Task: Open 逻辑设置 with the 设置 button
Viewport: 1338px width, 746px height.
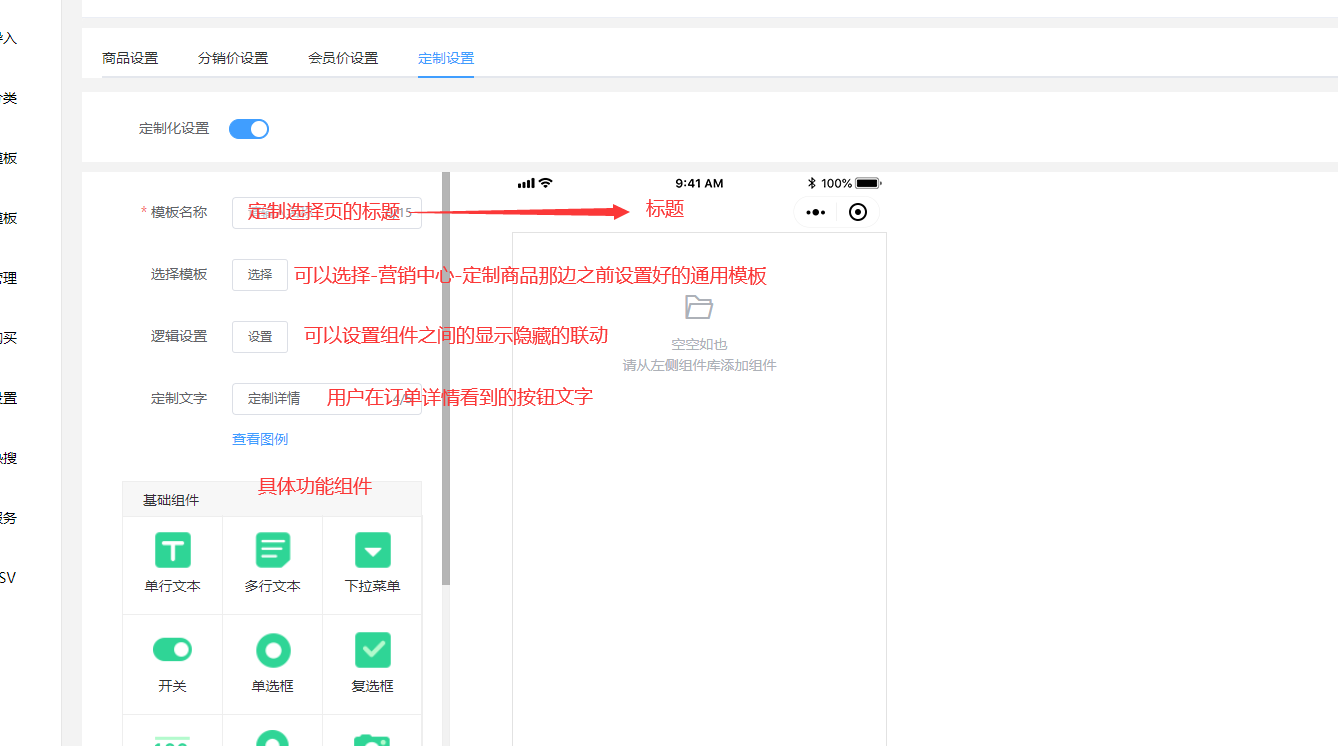Action: point(260,337)
